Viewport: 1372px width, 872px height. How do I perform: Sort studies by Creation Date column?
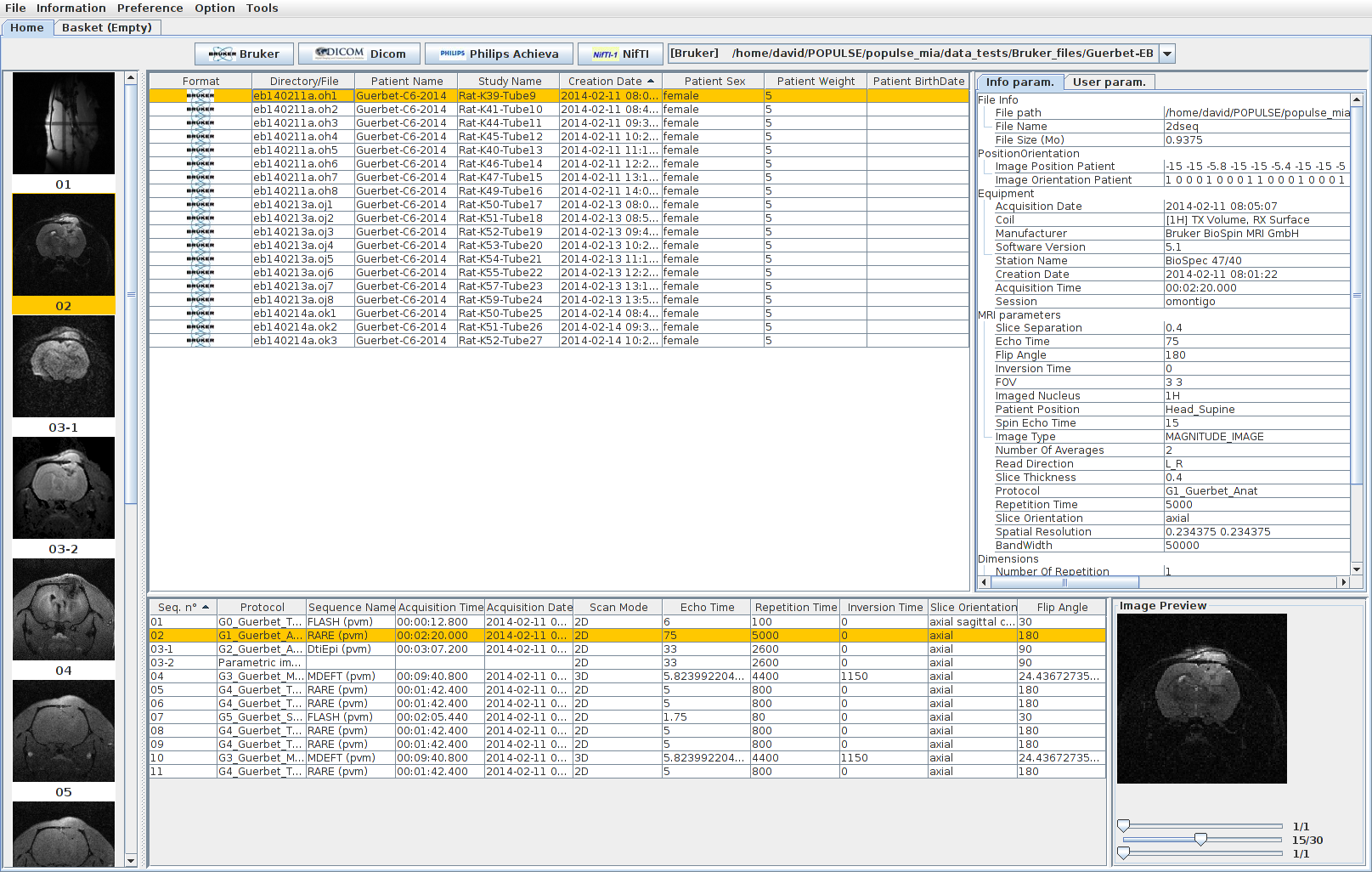610,81
